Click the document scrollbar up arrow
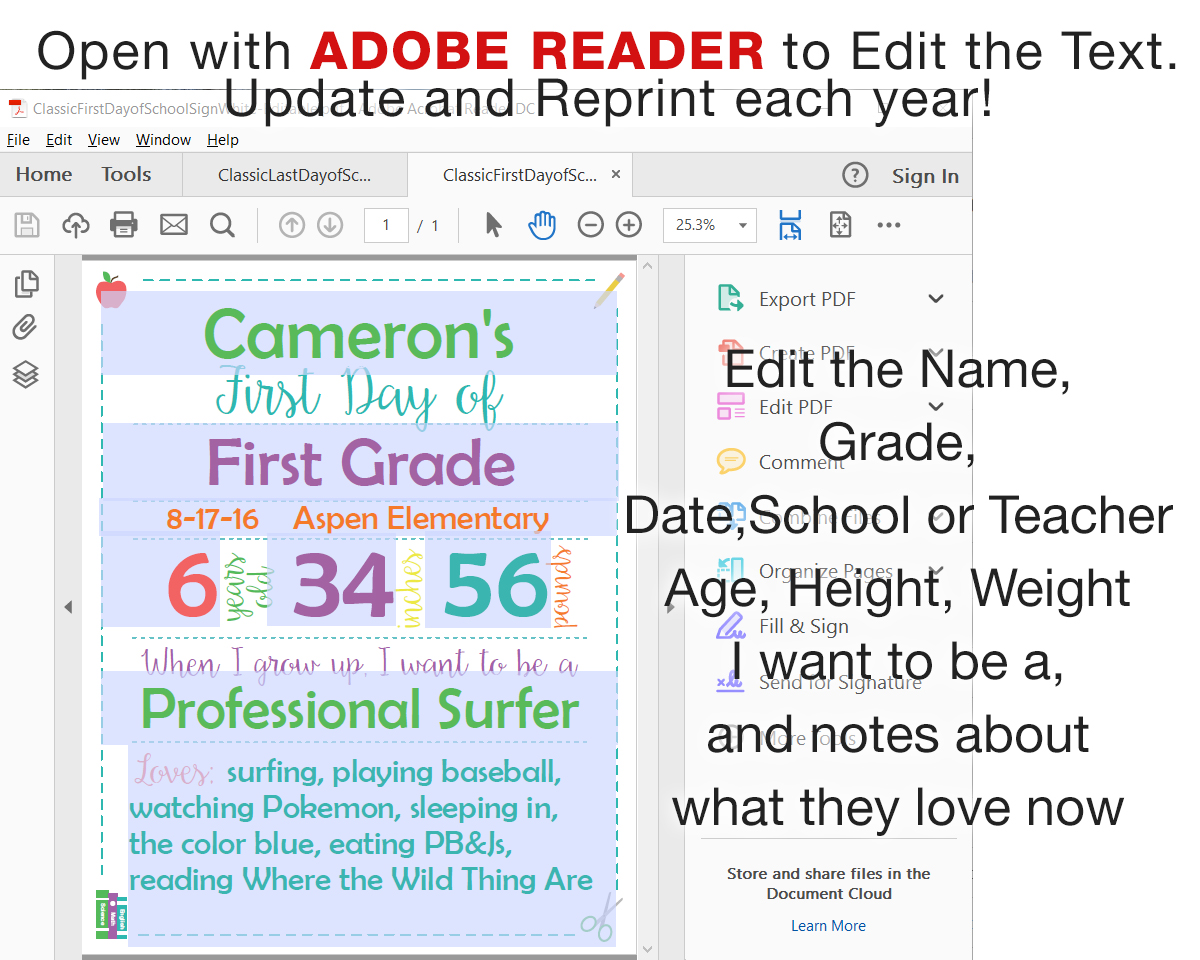Viewport: 1200px width, 960px height. pos(647,267)
